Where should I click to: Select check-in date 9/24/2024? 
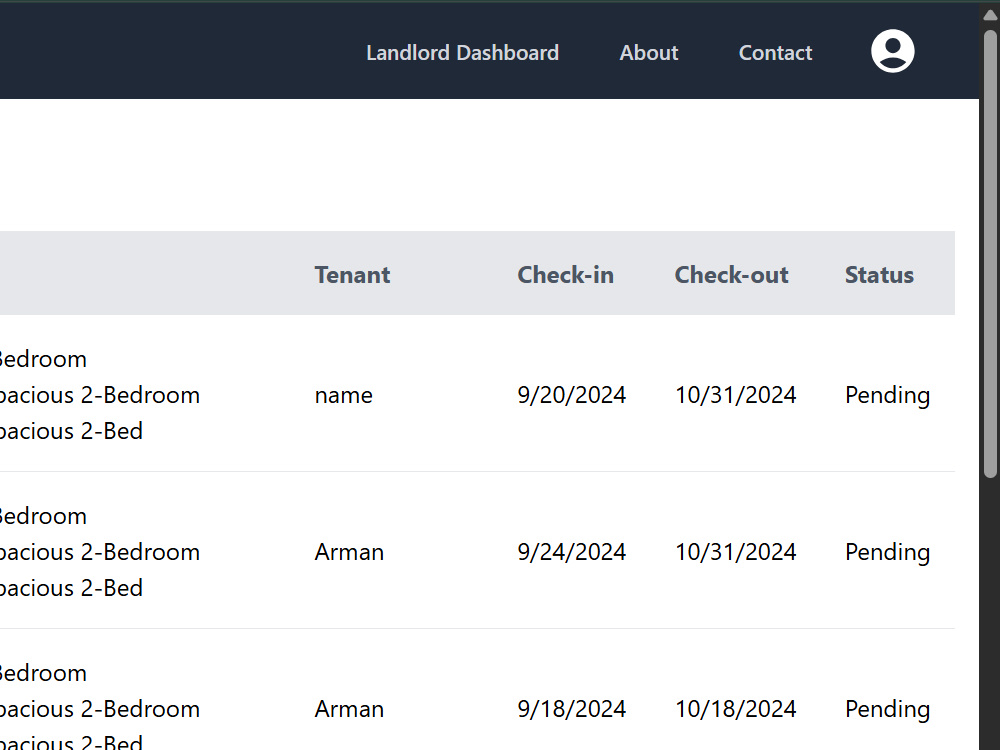571,552
